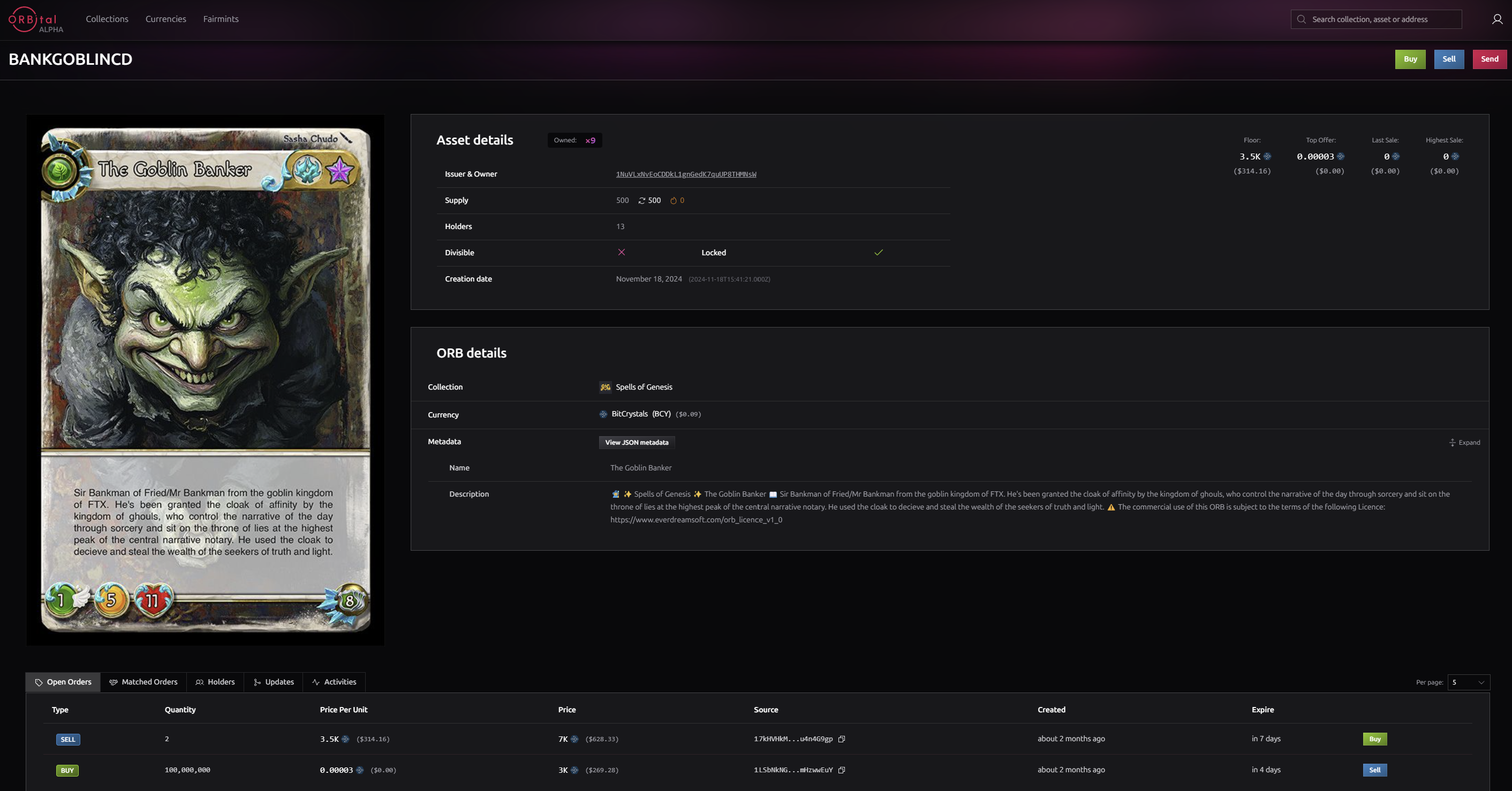The width and height of the screenshot is (1512, 791).
Task: Click the search magnifier icon
Action: coord(1301,19)
